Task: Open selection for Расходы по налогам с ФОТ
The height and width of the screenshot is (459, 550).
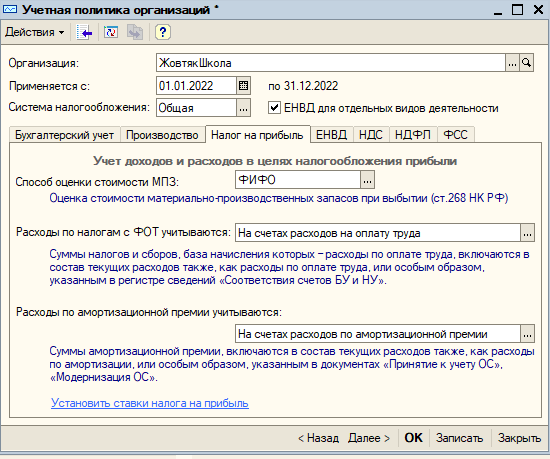Action: point(527,233)
